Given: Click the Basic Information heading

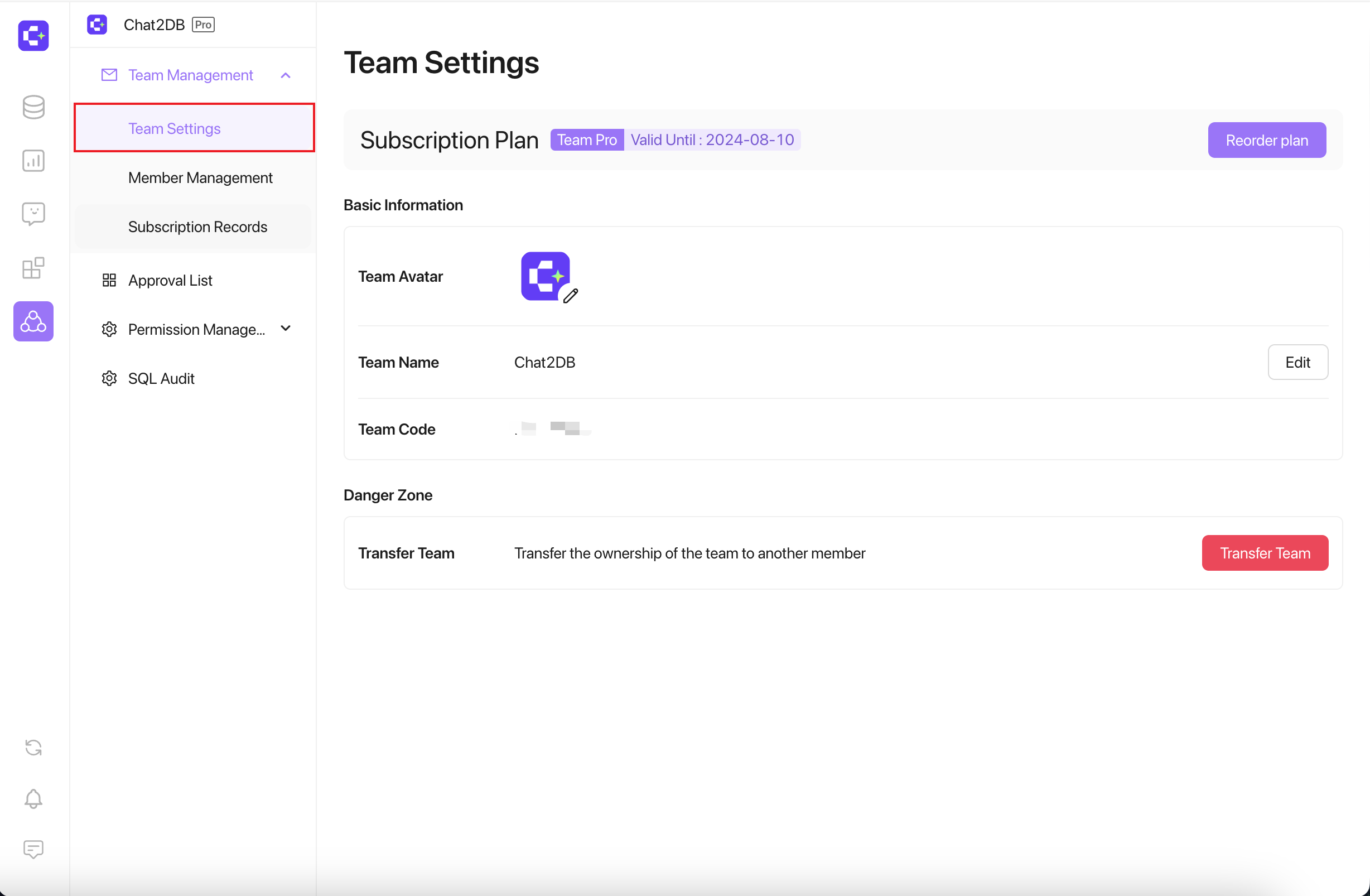Looking at the screenshot, I should click(403, 205).
